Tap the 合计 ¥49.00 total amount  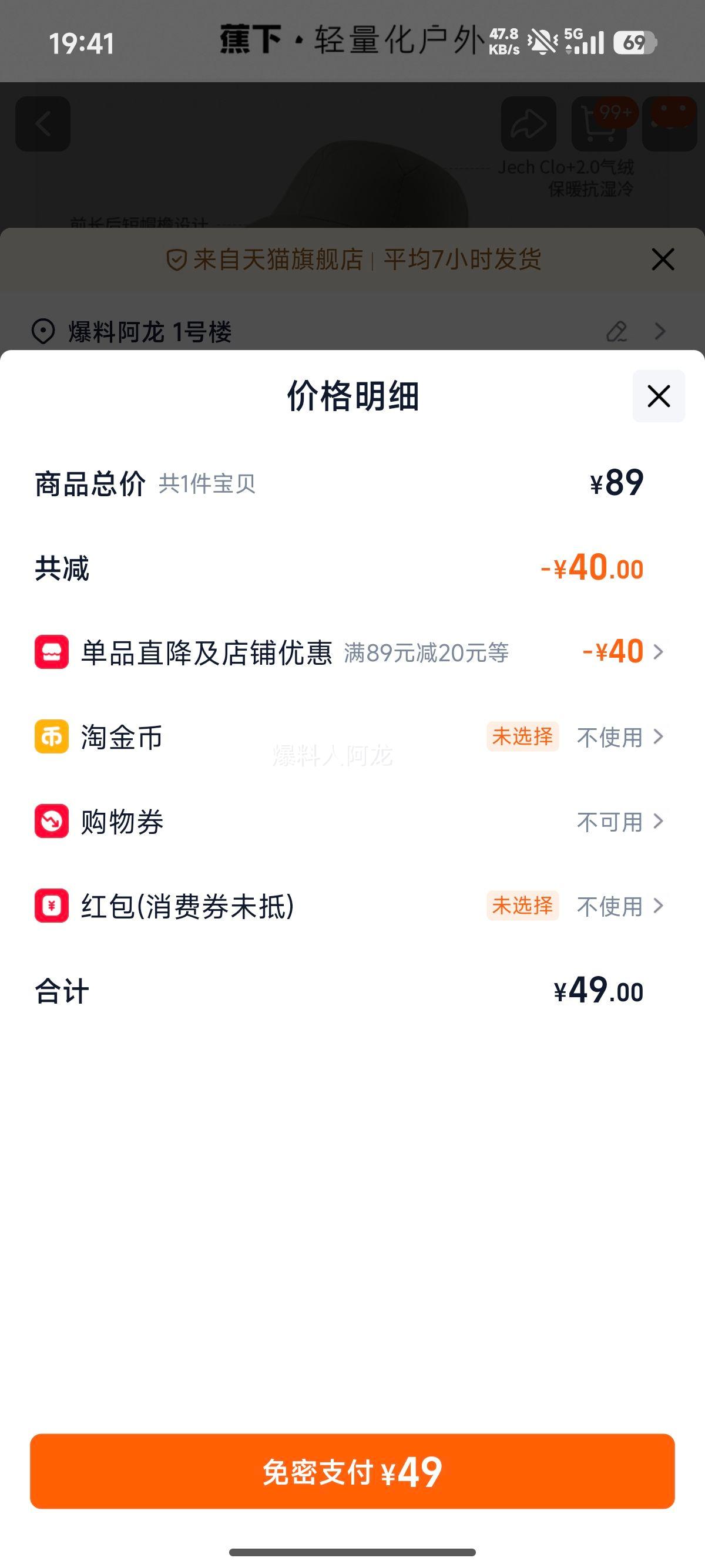point(598,991)
